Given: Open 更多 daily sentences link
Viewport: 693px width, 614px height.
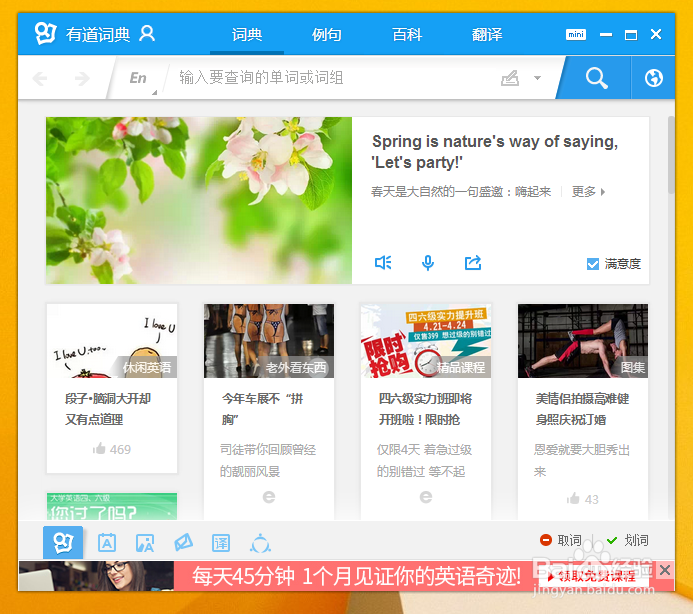Looking at the screenshot, I should click(588, 192).
